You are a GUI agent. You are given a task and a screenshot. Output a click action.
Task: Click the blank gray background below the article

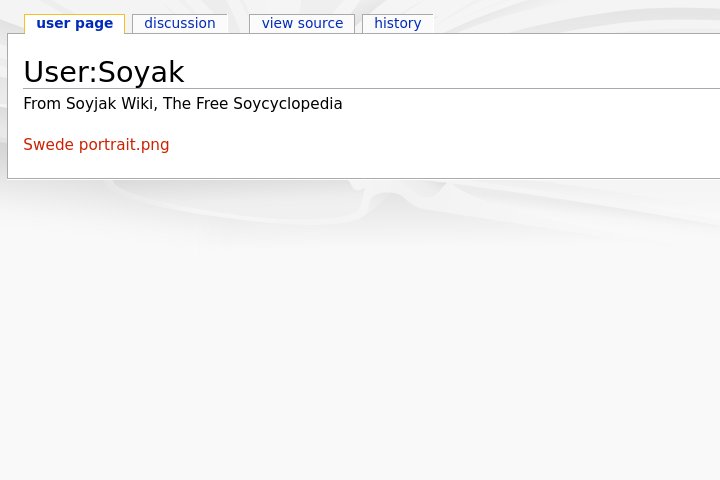coord(360,344)
